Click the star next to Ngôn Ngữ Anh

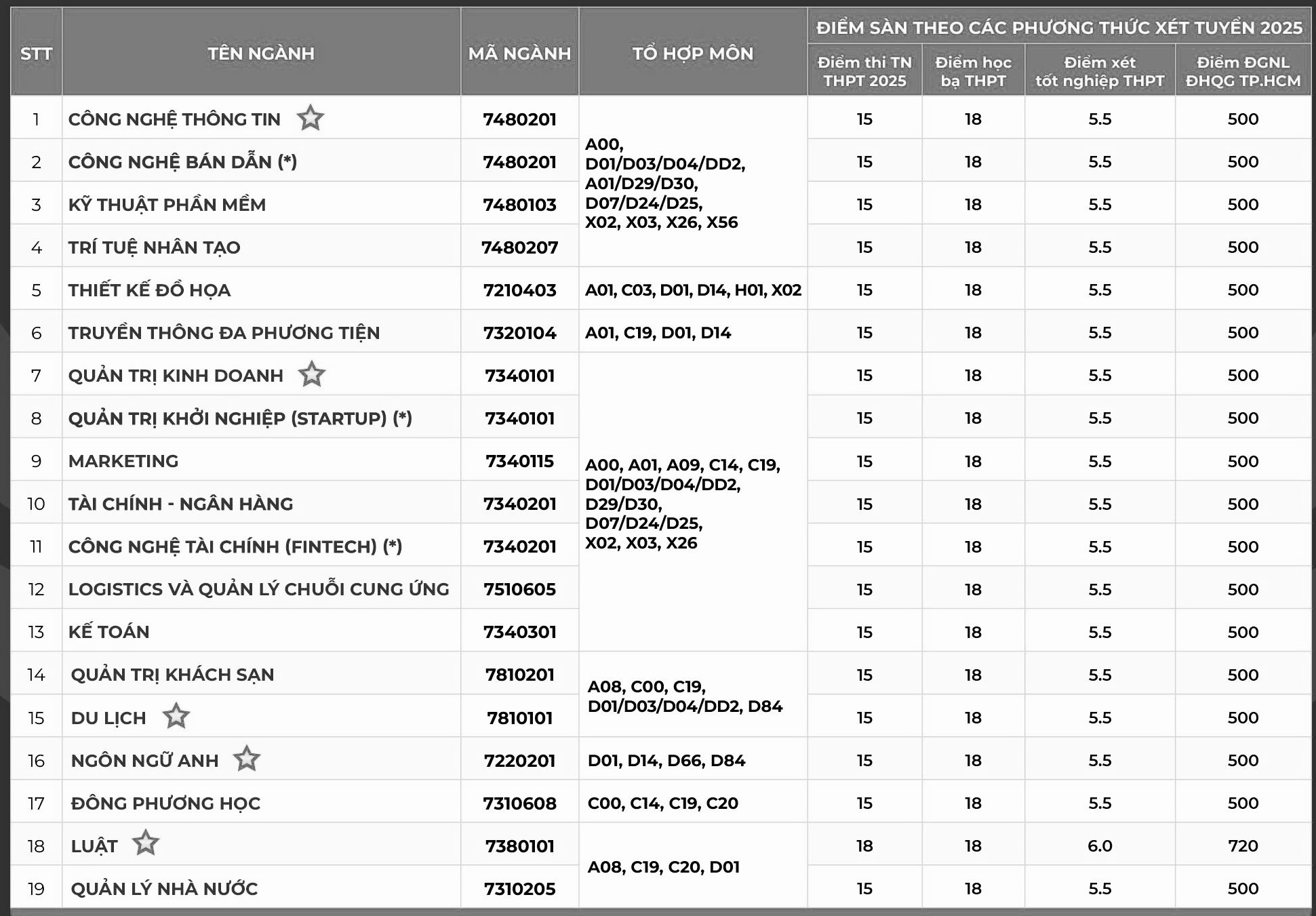(x=247, y=759)
